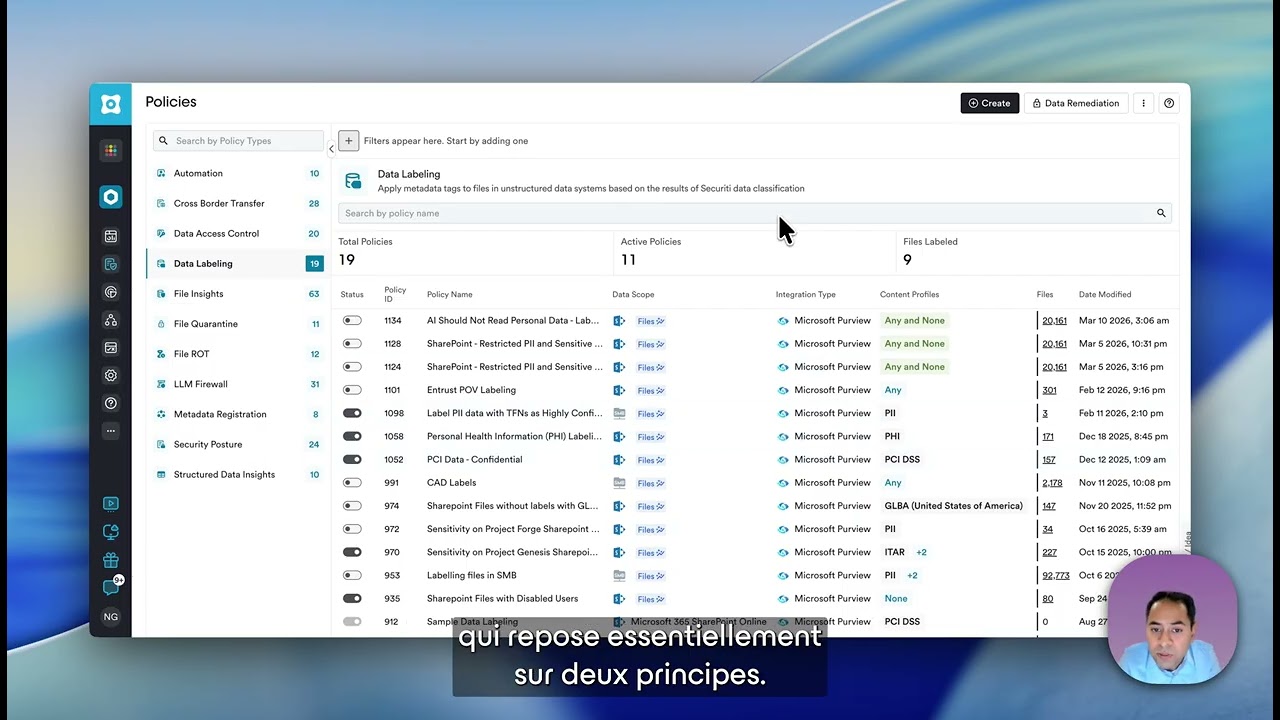Open files count 2,178 for CAD Labels
The height and width of the screenshot is (720, 1280).
(1052, 483)
